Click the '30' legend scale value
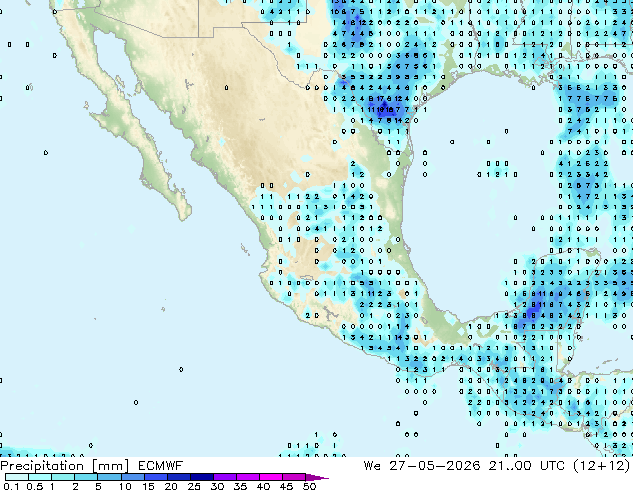This screenshot has height=490, width=634. click(217, 486)
